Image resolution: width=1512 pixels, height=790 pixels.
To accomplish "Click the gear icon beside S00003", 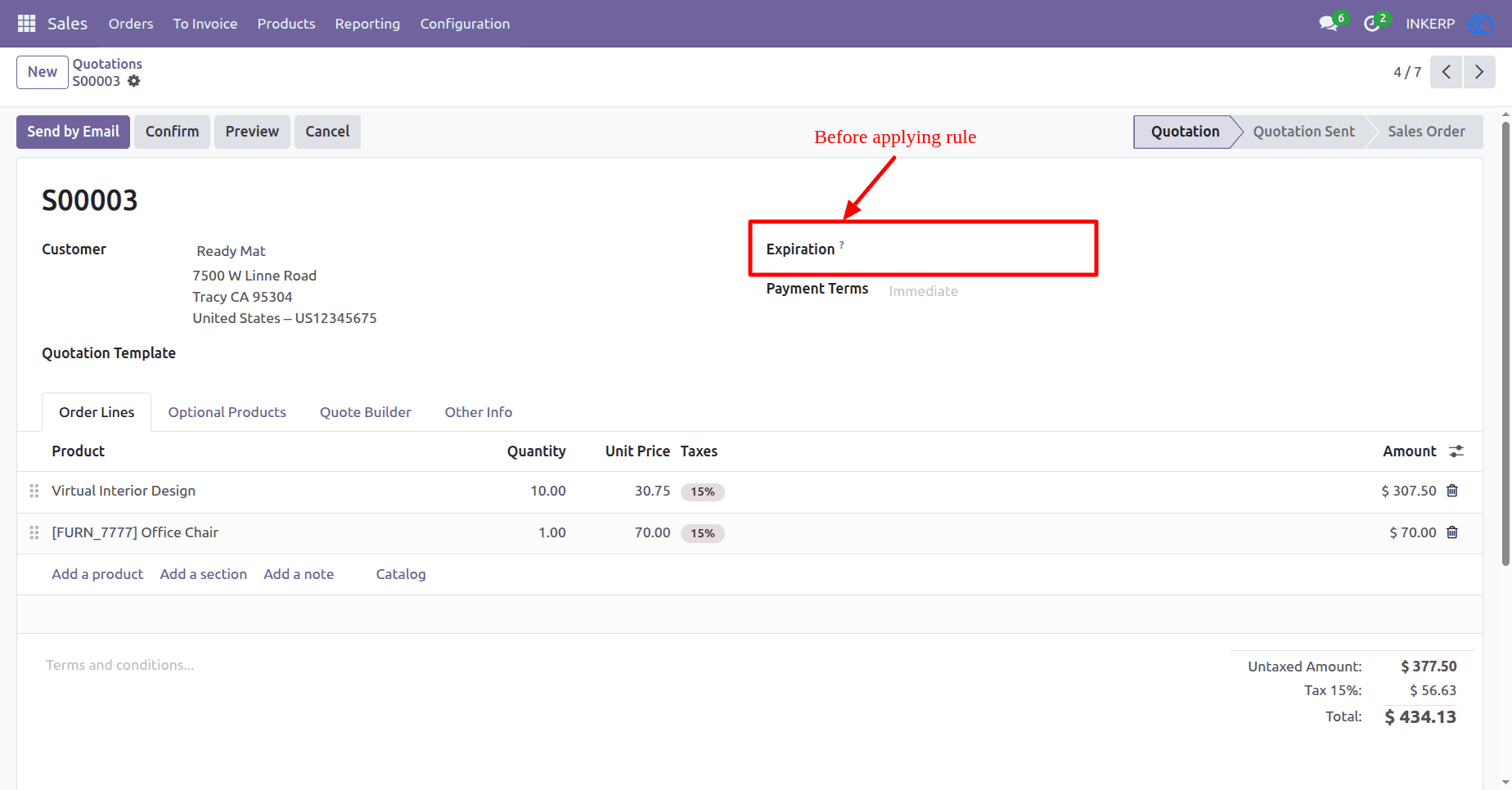I will tap(133, 81).
